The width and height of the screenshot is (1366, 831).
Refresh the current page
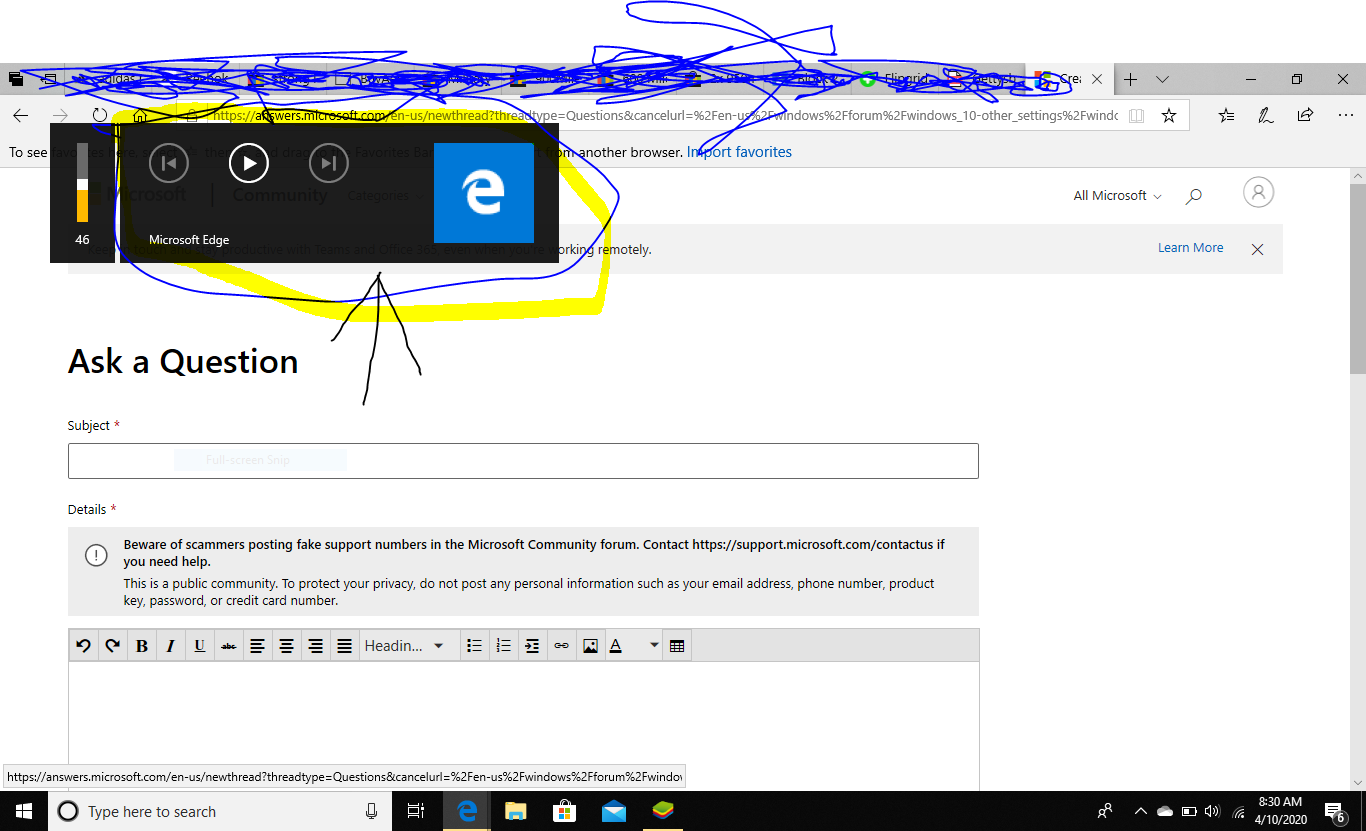tap(99, 116)
